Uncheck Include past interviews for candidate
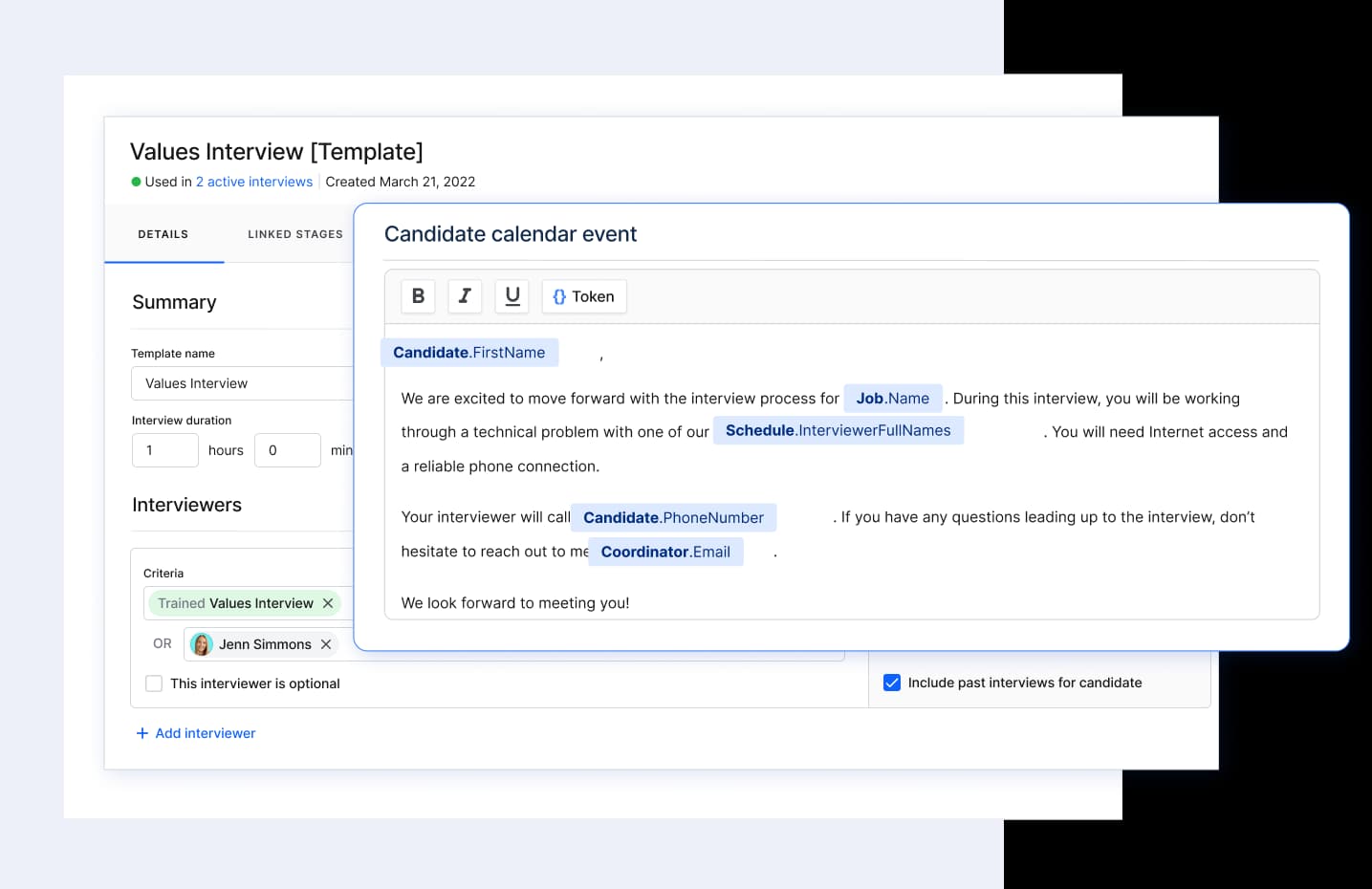The height and width of the screenshot is (889, 1372). point(891,683)
